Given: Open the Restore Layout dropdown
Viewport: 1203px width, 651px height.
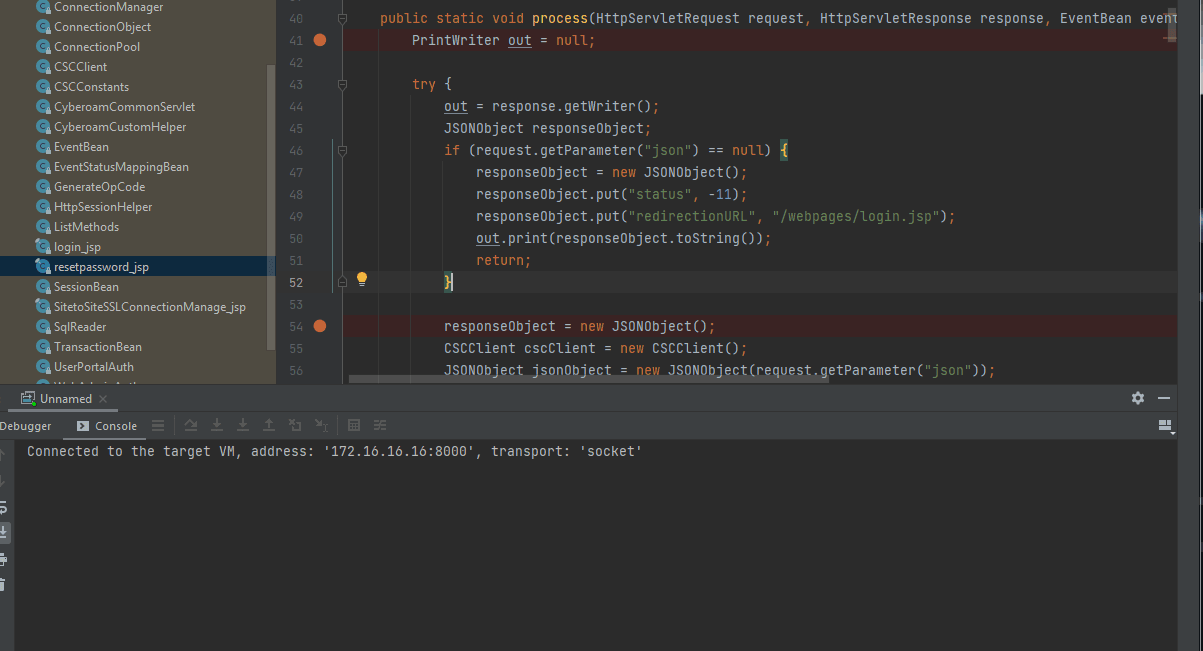Looking at the screenshot, I should [x=1165, y=425].
